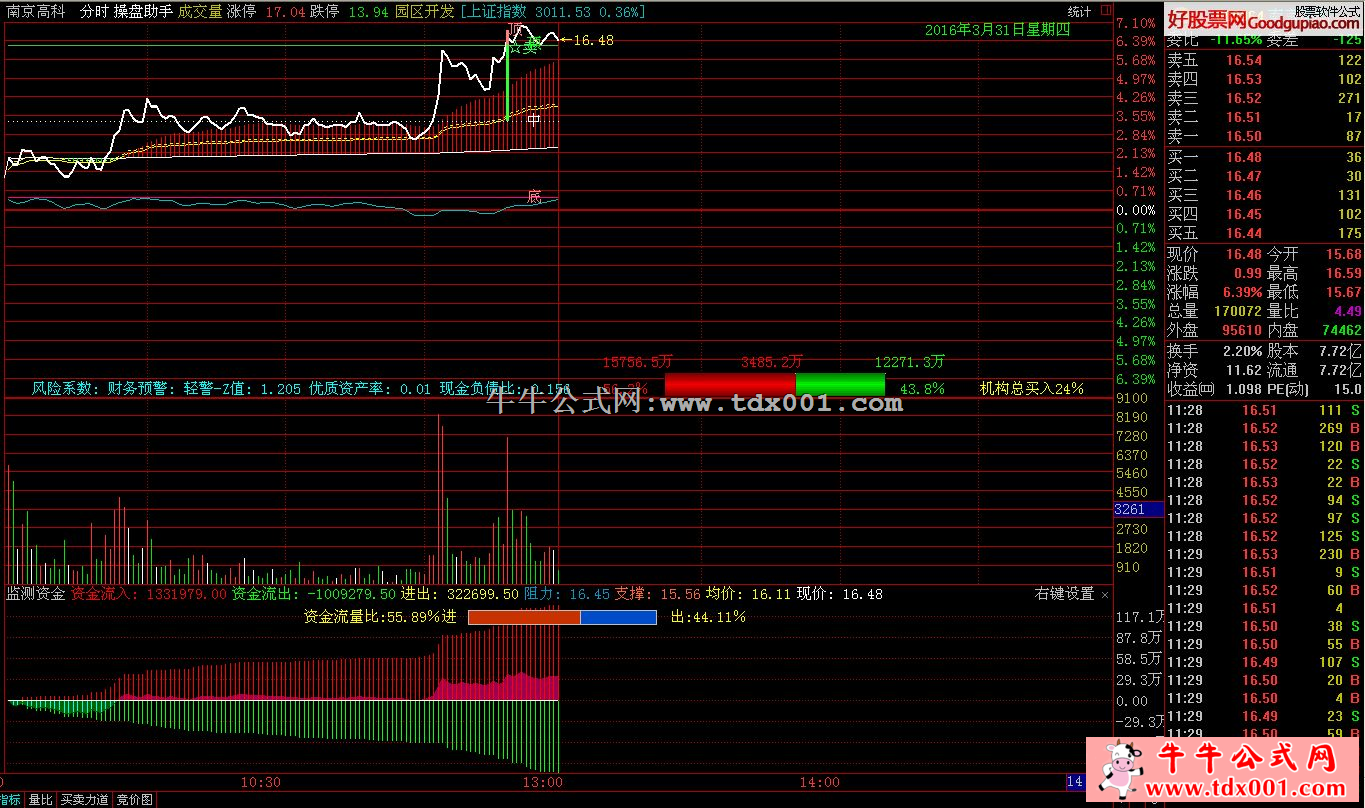Click the 买一 16.48 order row
Image resolution: width=1365 pixels, height=808 pixels.
click(x=1265, y=157)
